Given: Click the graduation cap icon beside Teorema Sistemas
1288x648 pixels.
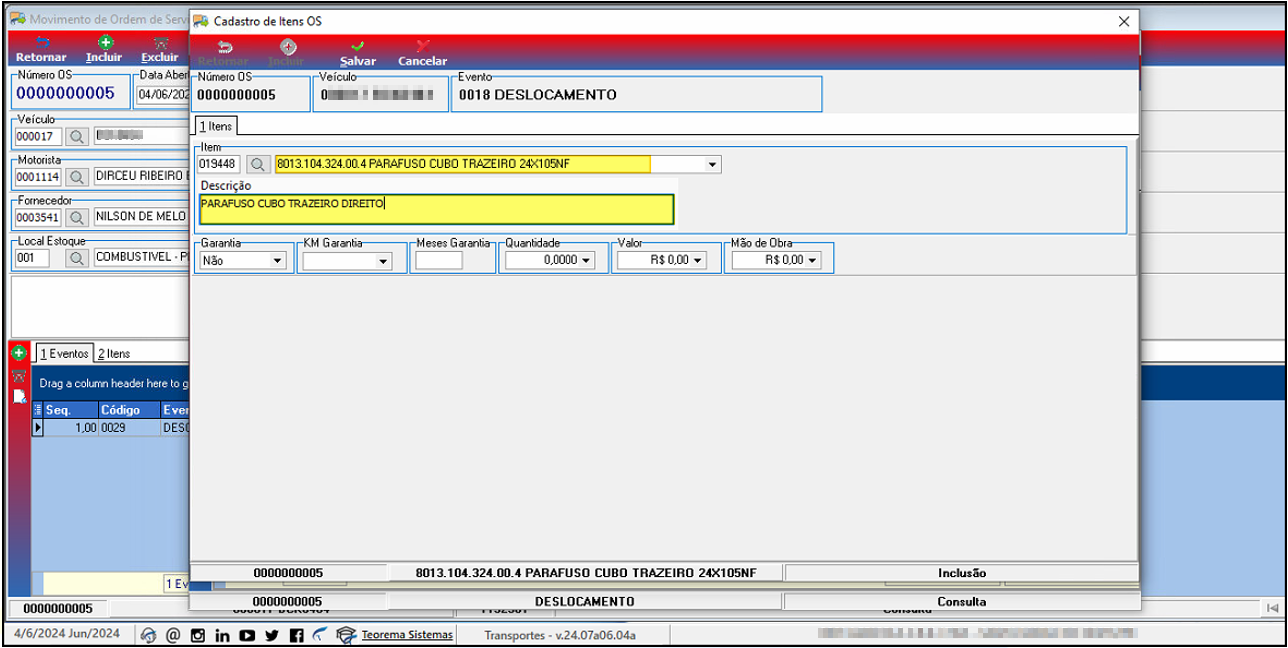Looking at the screenshot, I should point(346,635).
